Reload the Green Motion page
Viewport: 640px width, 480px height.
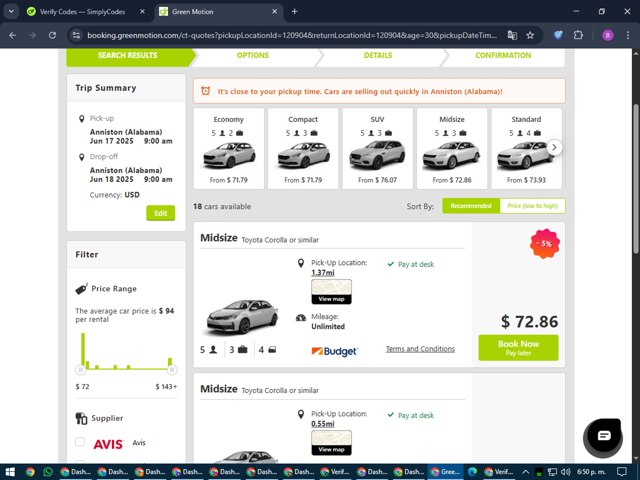(52, 36)
